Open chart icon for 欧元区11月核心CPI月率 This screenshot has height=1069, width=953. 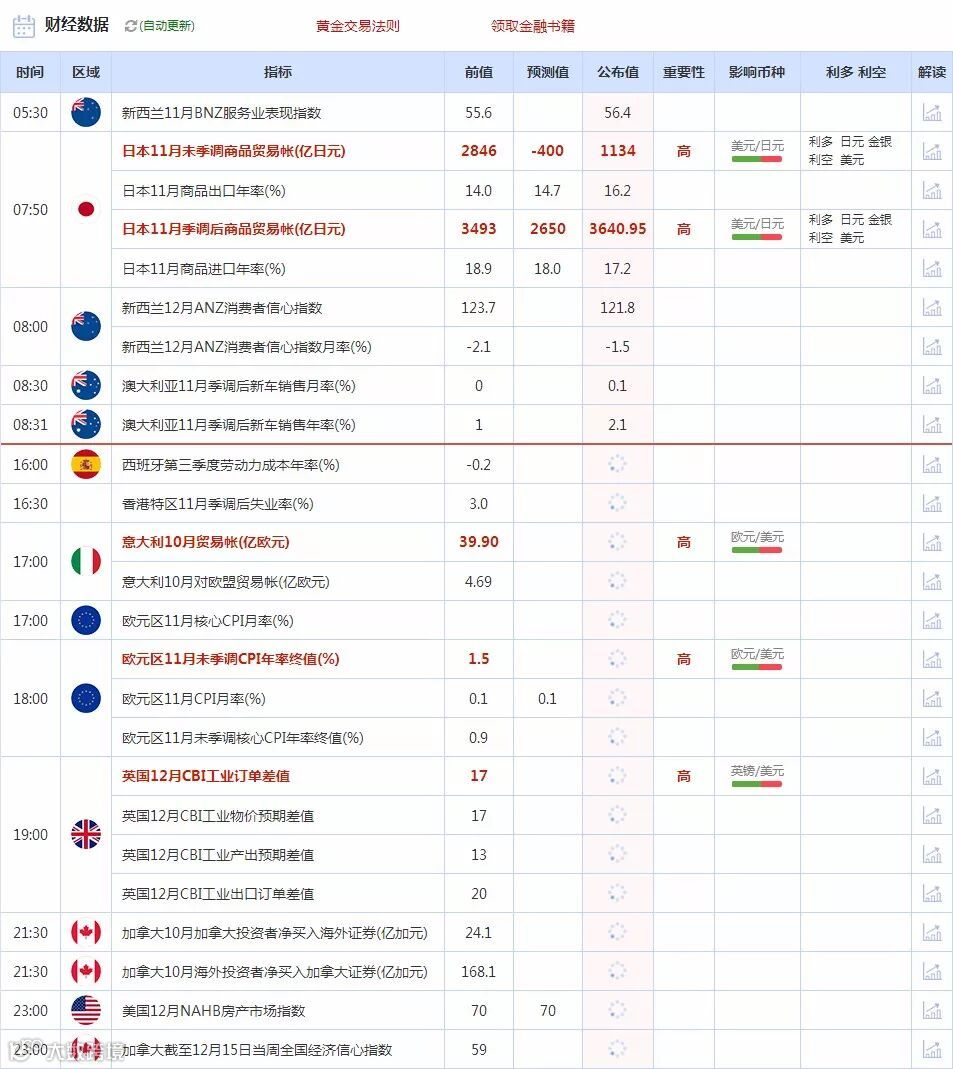pos(932,620)
